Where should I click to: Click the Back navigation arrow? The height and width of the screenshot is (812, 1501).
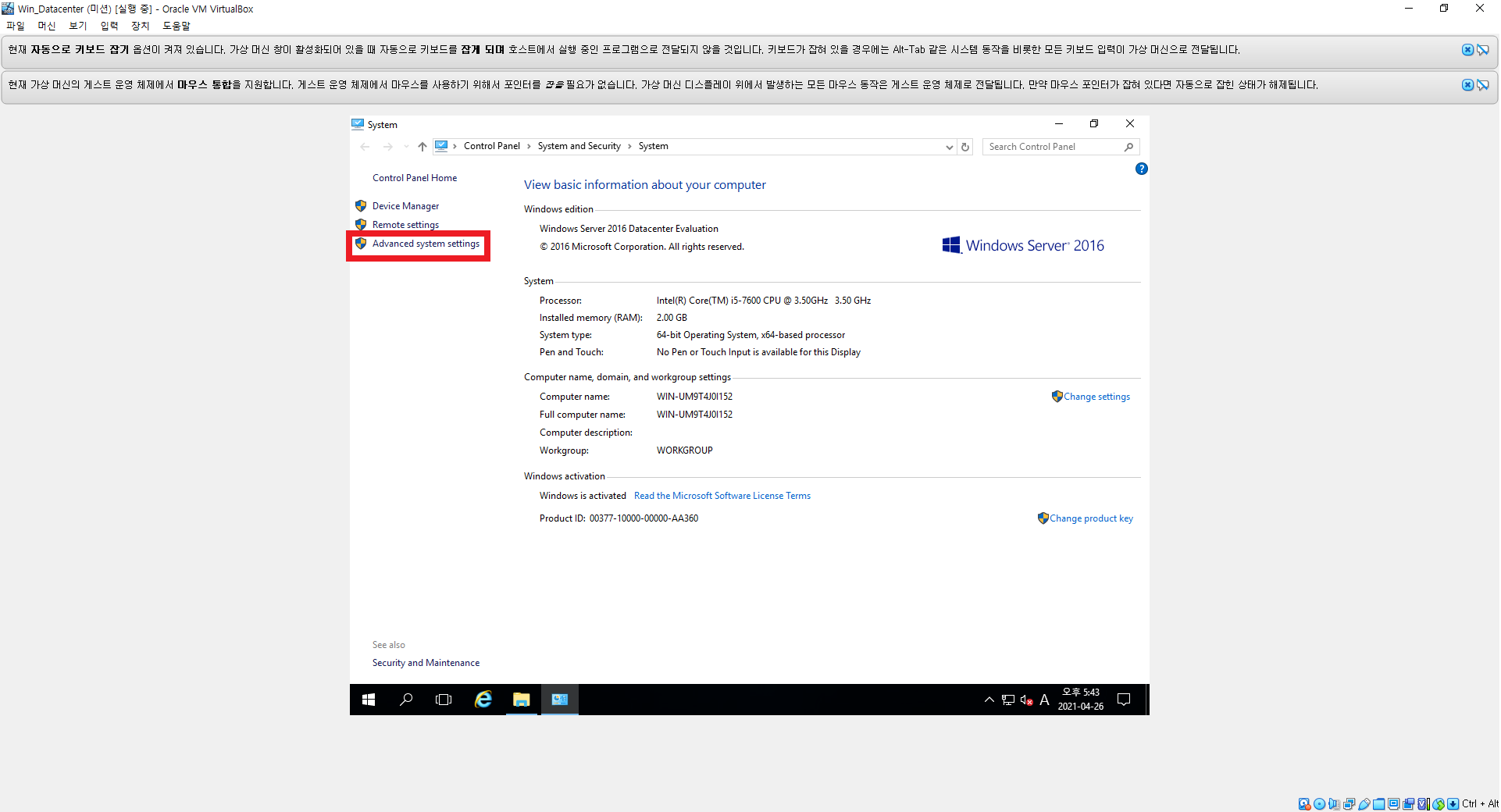(365, 147)
